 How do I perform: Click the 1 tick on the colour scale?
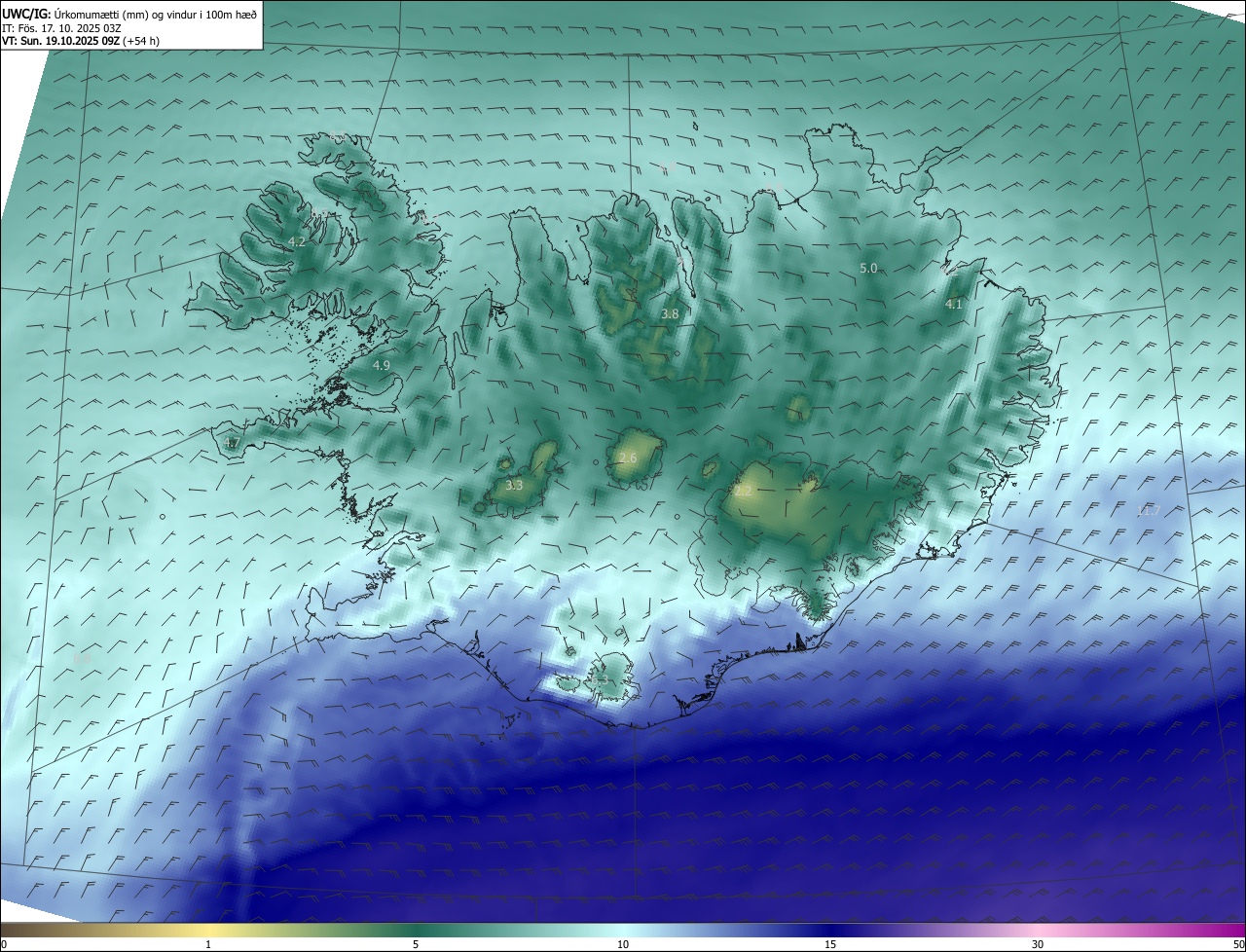click(208, 944)
